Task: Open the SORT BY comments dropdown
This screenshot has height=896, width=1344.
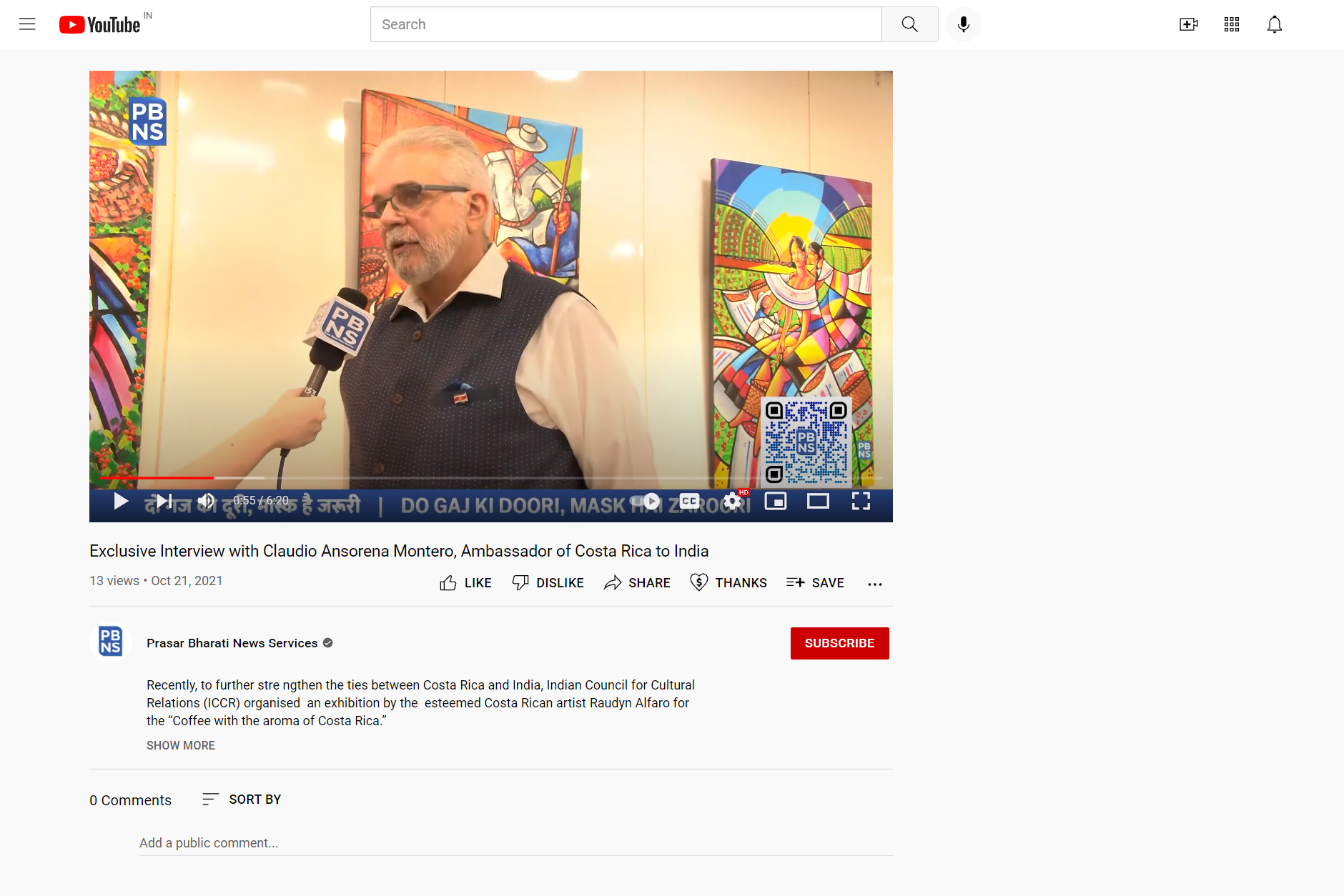Action: (242, 800)
